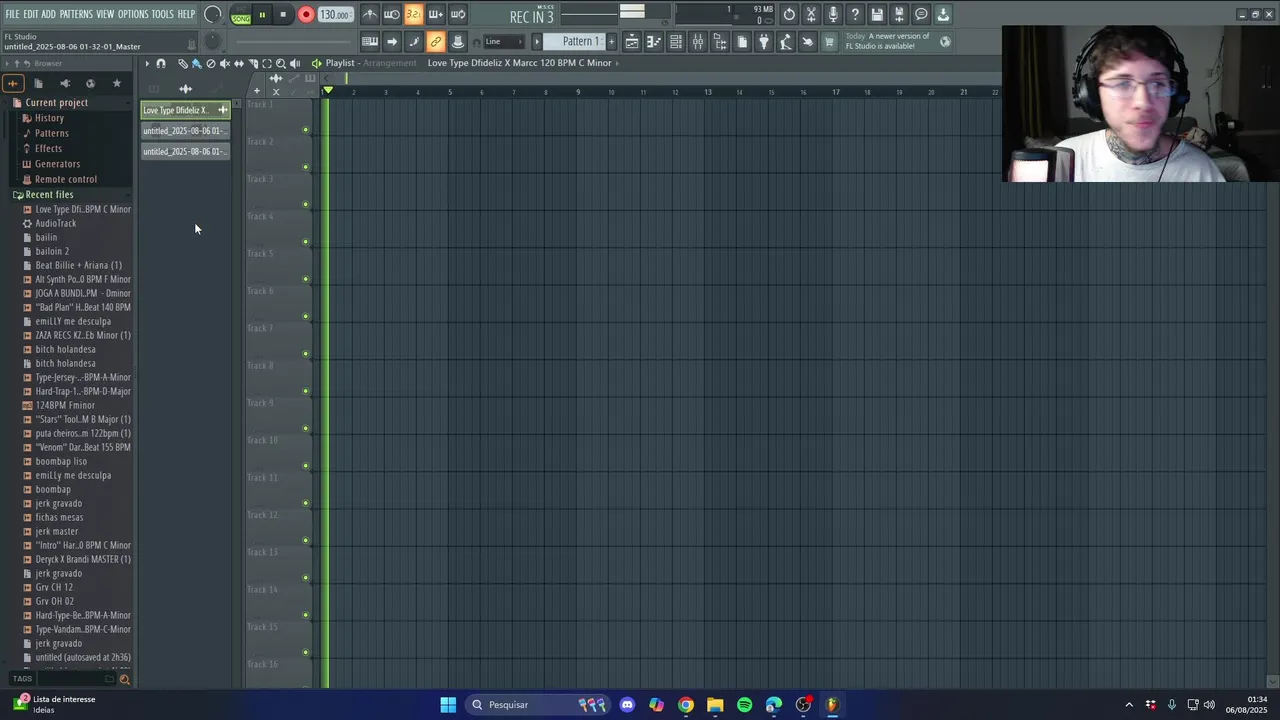The image size is (1280, 720).
Task: Click the metronome icon
Action: click(x=370, y=14)
